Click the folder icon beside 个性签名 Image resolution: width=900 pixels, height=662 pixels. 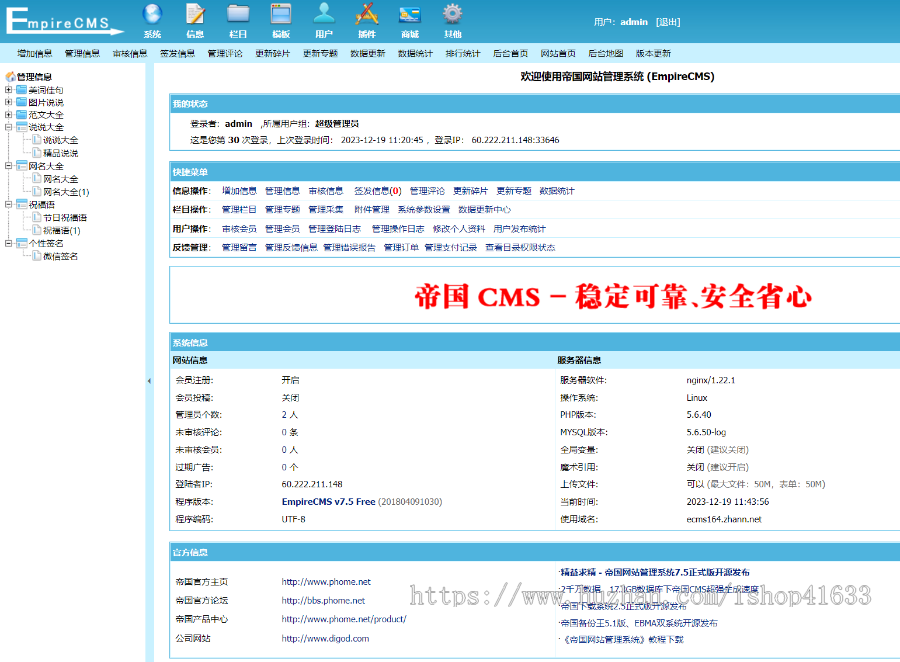click(x=22, y=243)
